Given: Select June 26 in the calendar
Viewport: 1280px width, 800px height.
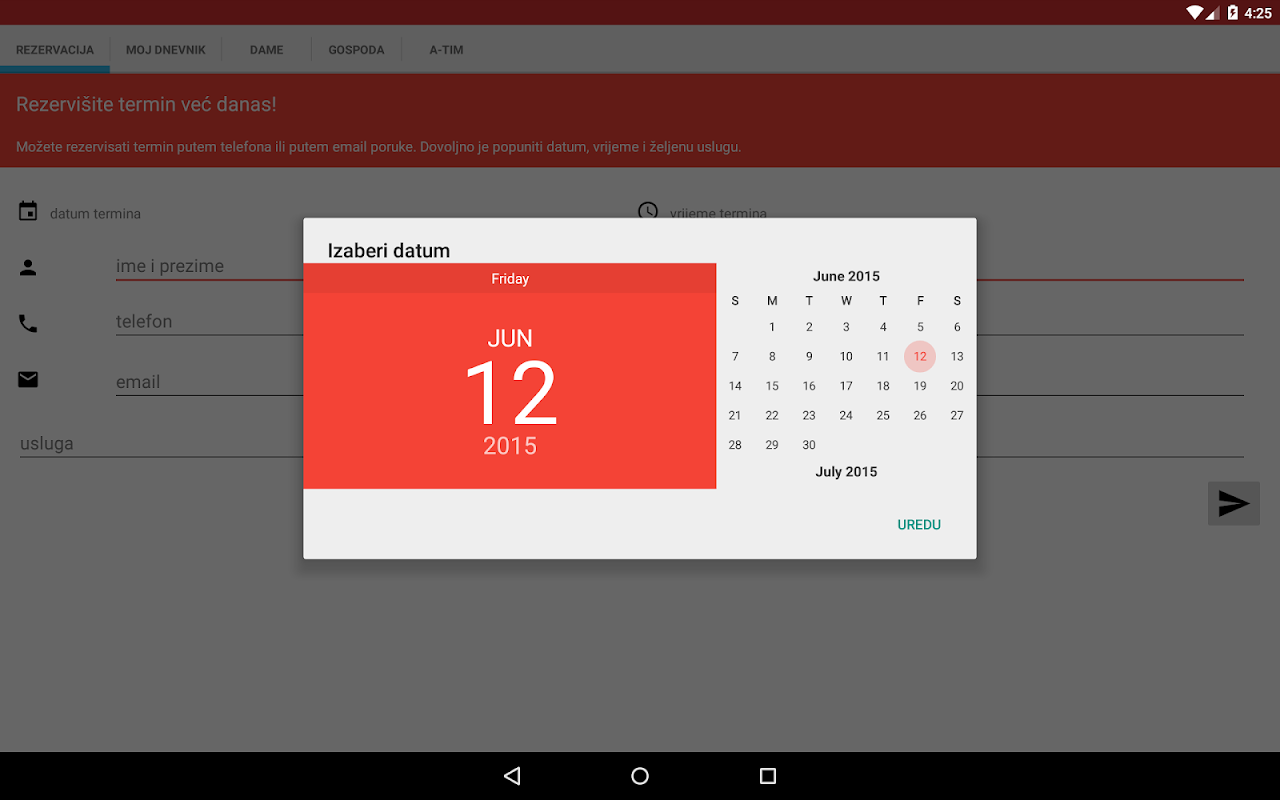Looking at the screenshot, I should pos(920,415).
